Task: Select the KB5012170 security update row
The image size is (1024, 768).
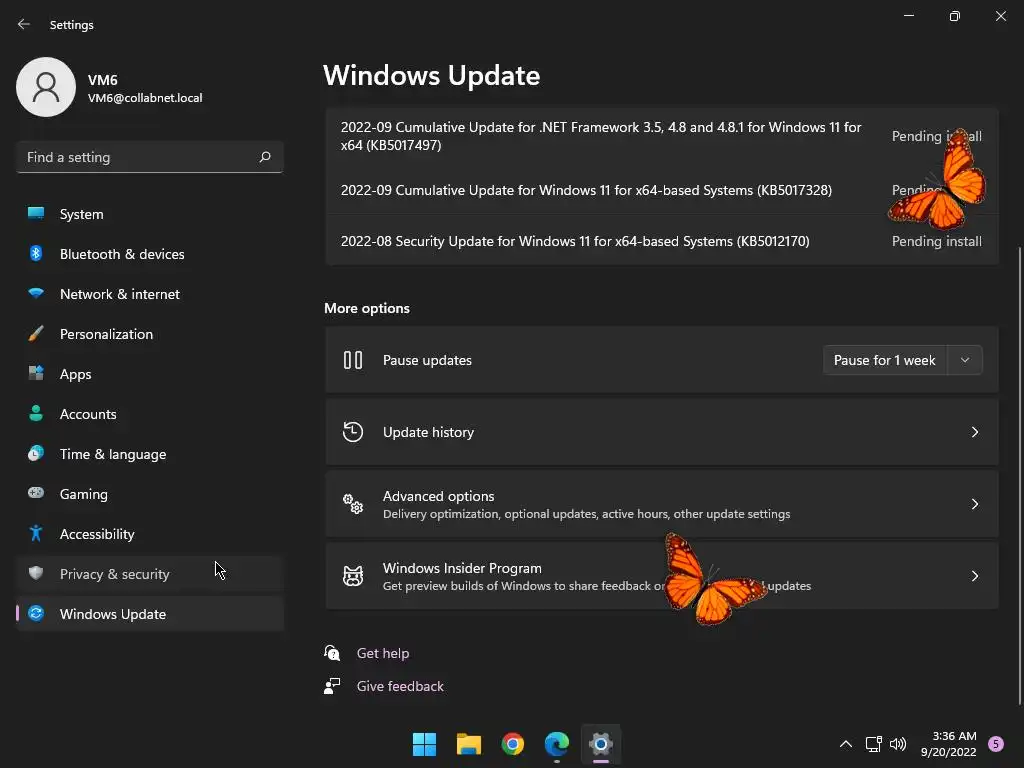Action: point(662,241)
